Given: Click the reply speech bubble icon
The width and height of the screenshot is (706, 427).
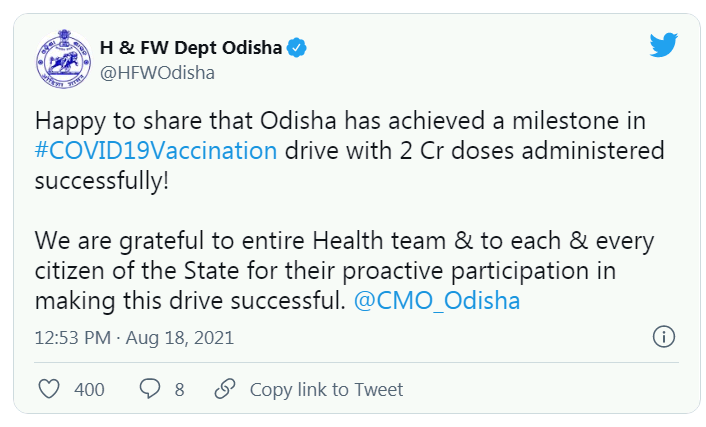Looking at the screenshot, I should click(150, 389).
